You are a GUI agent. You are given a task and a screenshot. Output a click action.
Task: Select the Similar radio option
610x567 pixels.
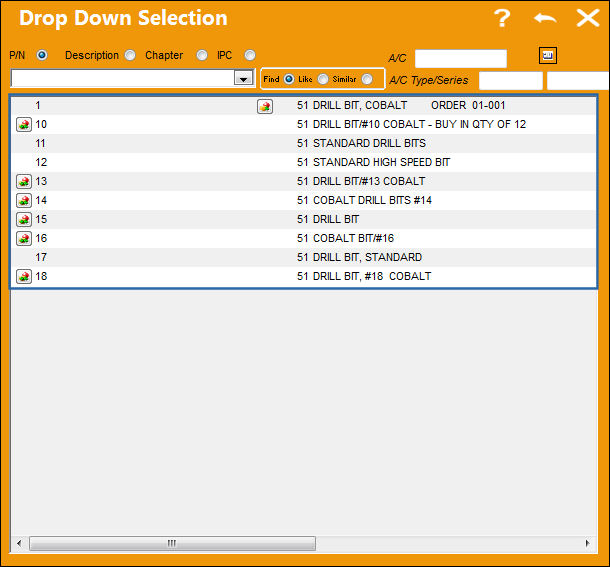click(x=367, y=79)
